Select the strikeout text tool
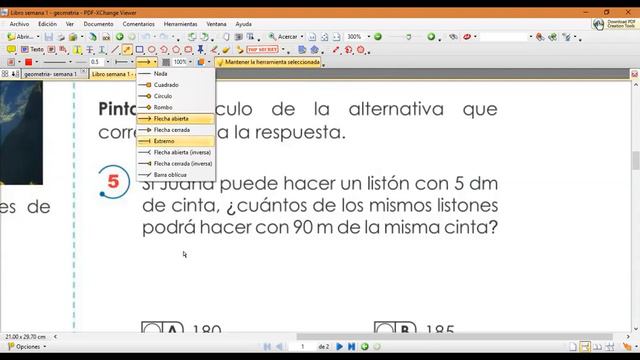This screenshot has width=640, height=360. pos(89,50)
